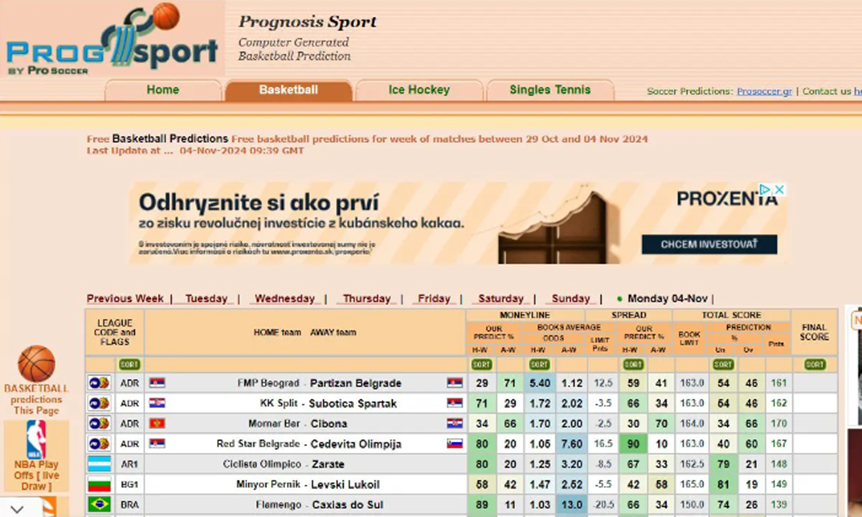Go to the Home tab
The image size is (862, 517).
tap(163, 90)
